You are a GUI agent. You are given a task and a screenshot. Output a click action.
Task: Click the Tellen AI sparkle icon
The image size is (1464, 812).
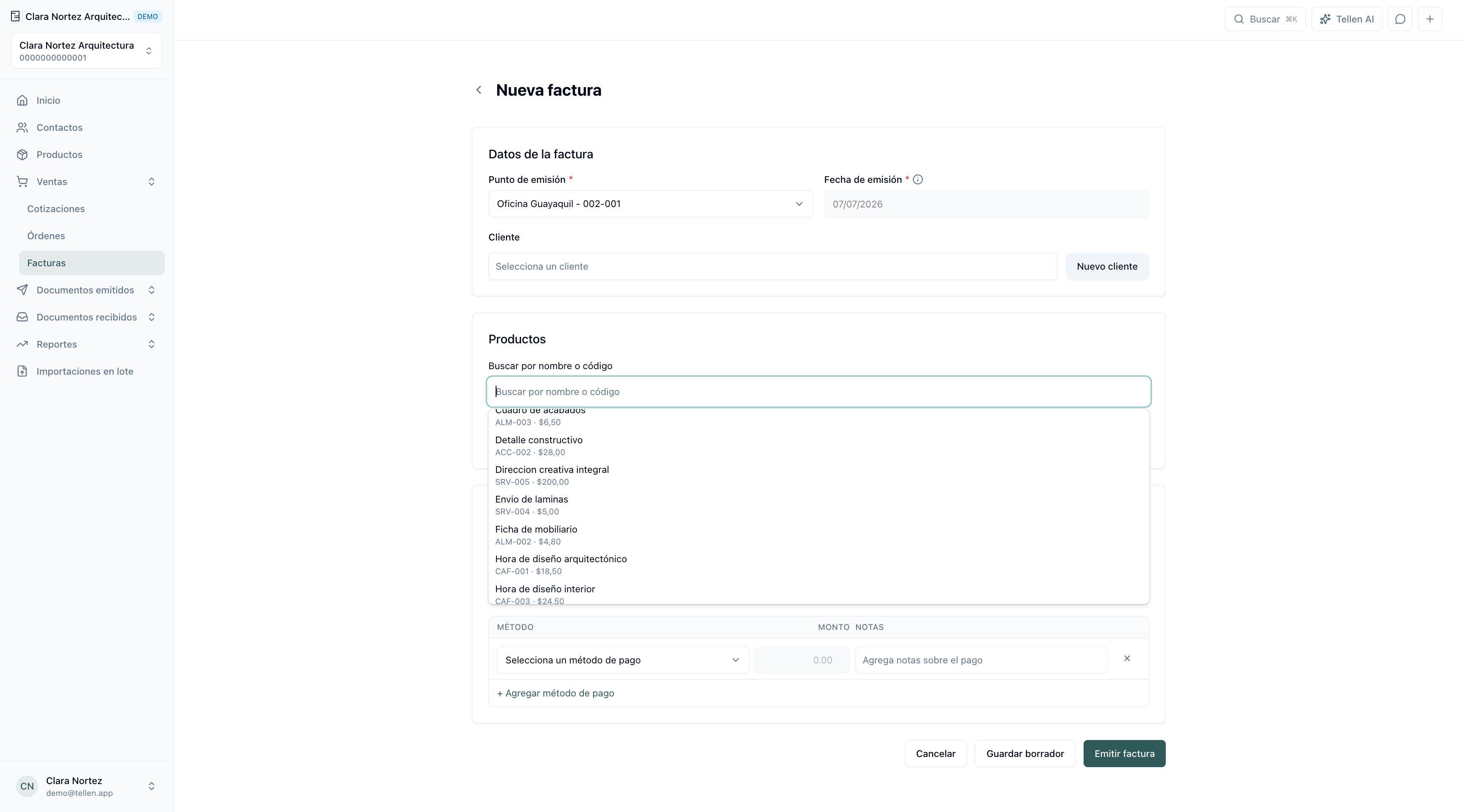pyautogui.click(x=1325, y=19)
